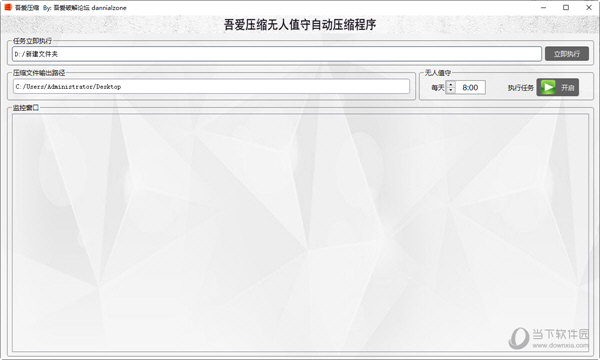Select the 8:00 time value field
The image size is (600, 360).
tap(470, 87)
